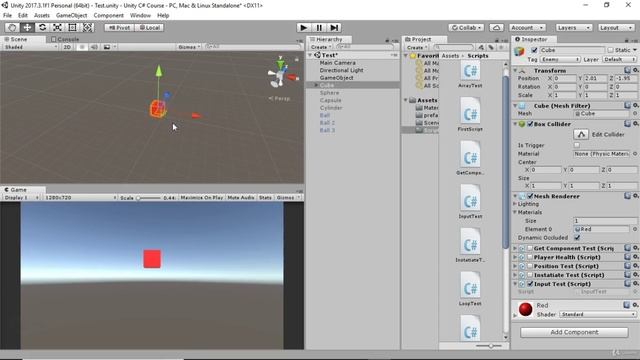The image size is (640, 360).
Task: Open the Component menu
Action: pyautogui.click(x=109, y=15)
